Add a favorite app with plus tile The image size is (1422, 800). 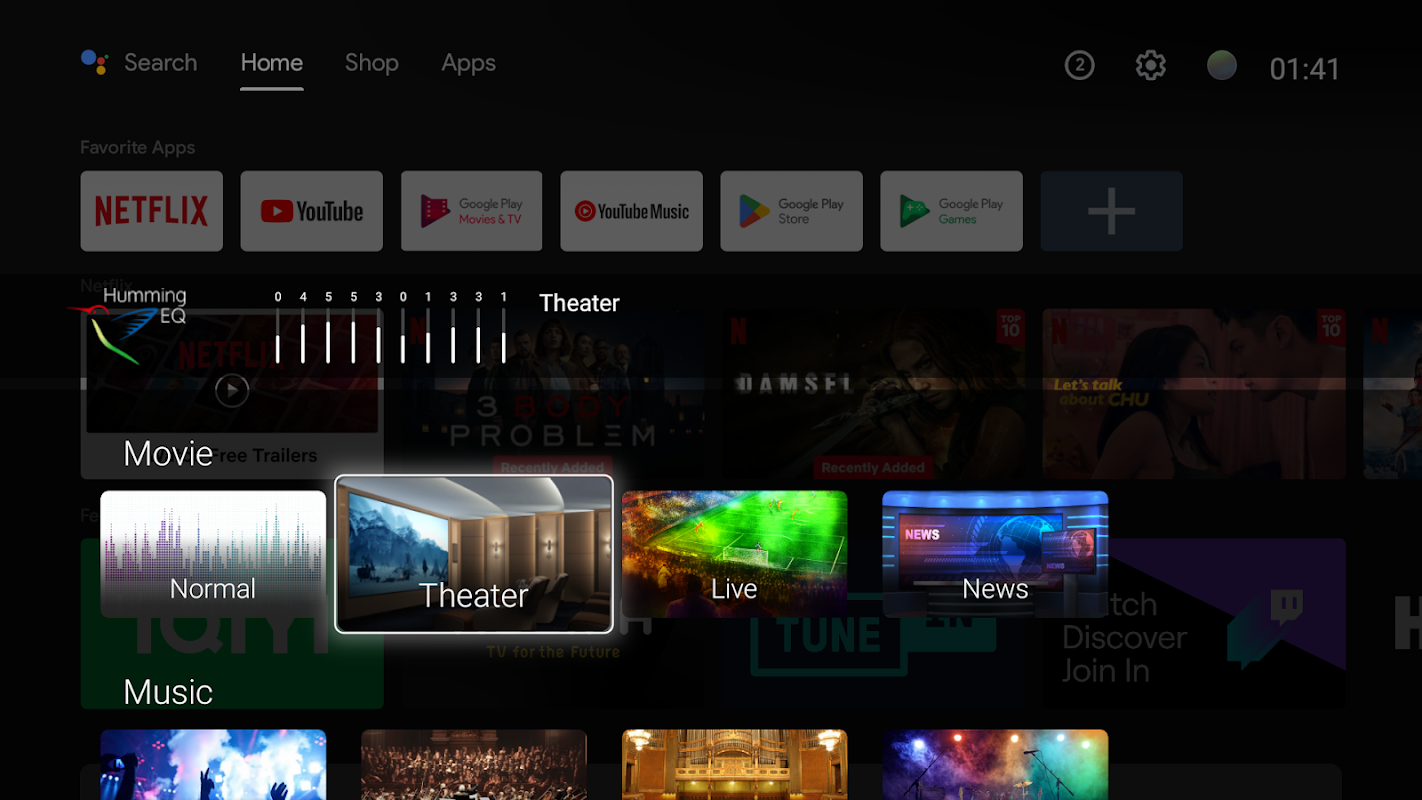point(1112,211)
